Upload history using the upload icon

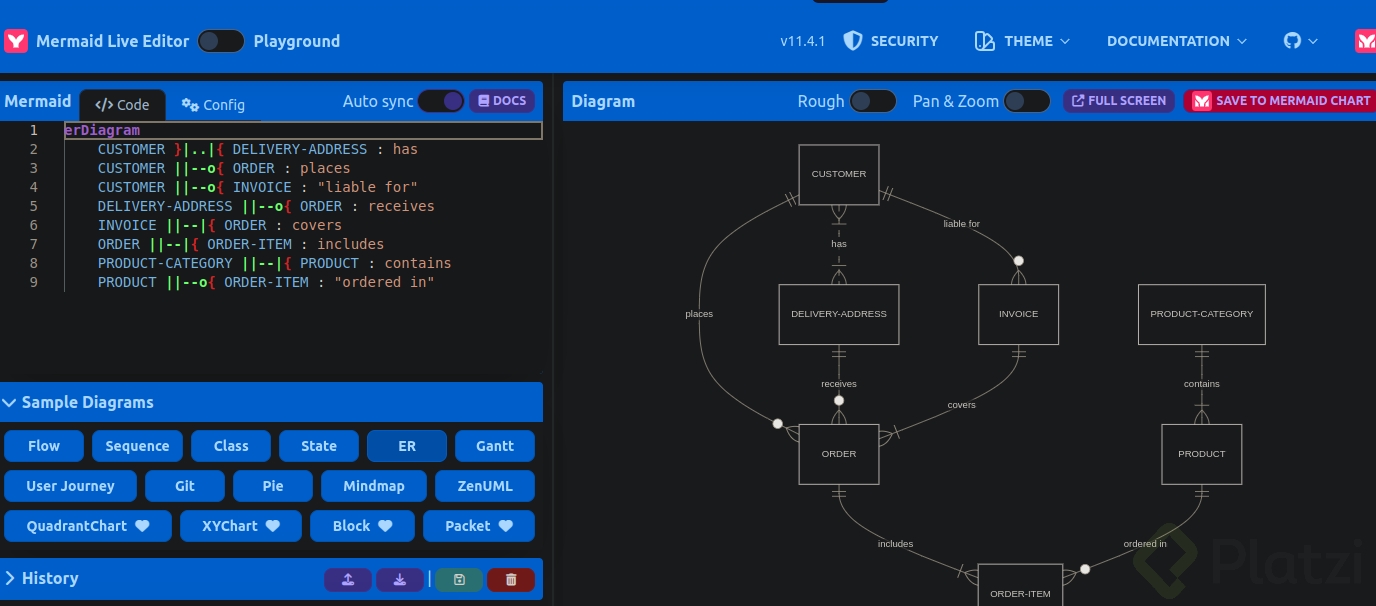point(348,579)
